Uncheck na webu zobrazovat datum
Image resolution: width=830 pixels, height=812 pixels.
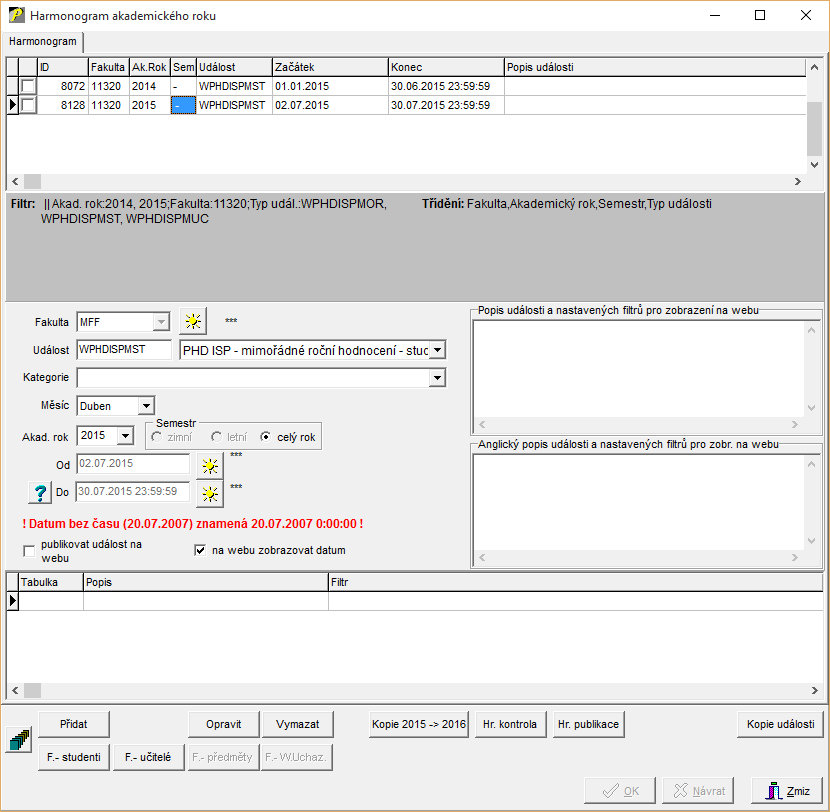pyautogui.click(x=200, y=550)
